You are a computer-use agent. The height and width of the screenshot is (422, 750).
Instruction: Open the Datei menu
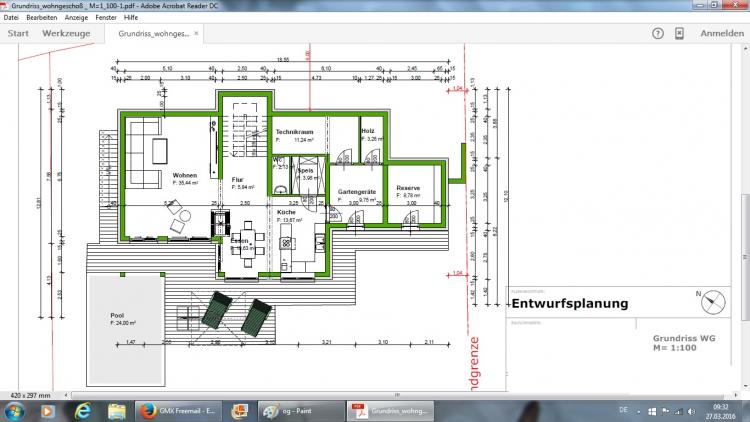coord(11,18)
